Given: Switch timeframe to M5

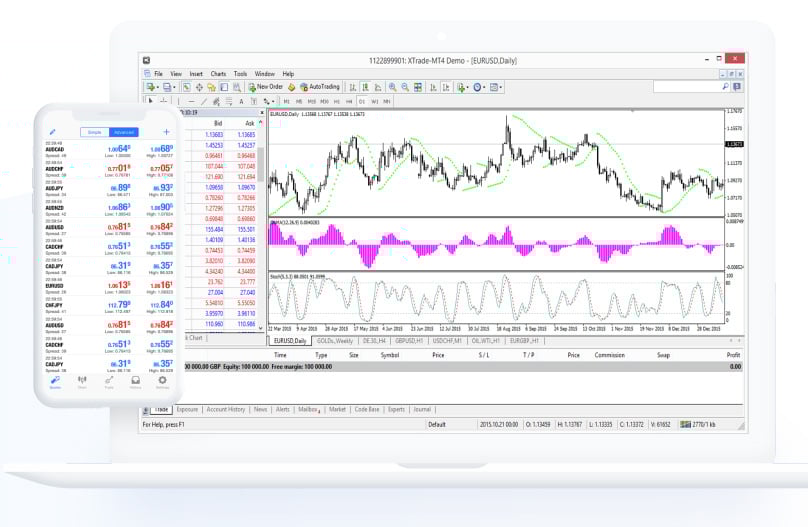Looking at the screenshot, I should pyautogui.click(x=299, y=101).
